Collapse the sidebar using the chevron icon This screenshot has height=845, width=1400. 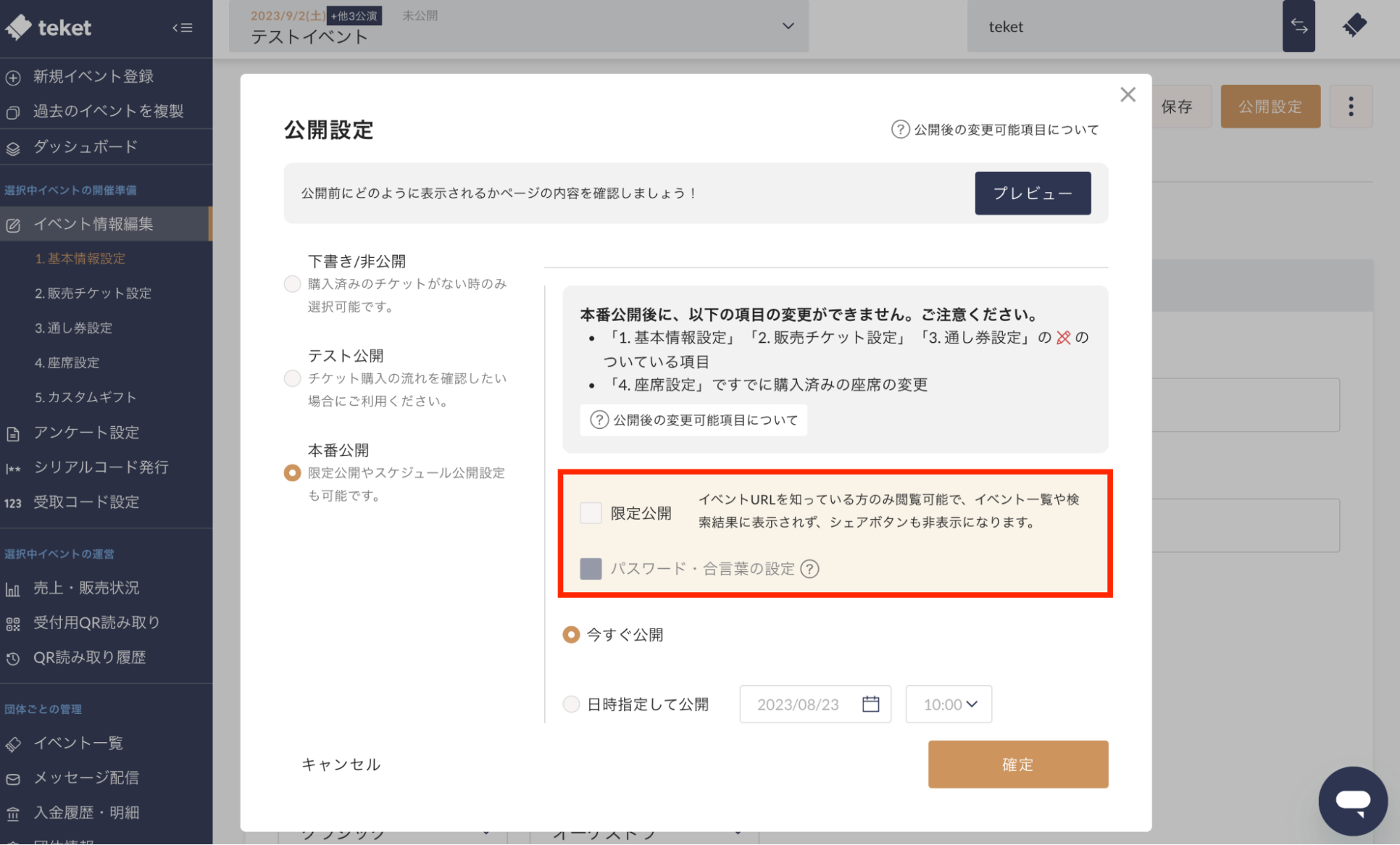pyautogui.click(x=181, y=27)
